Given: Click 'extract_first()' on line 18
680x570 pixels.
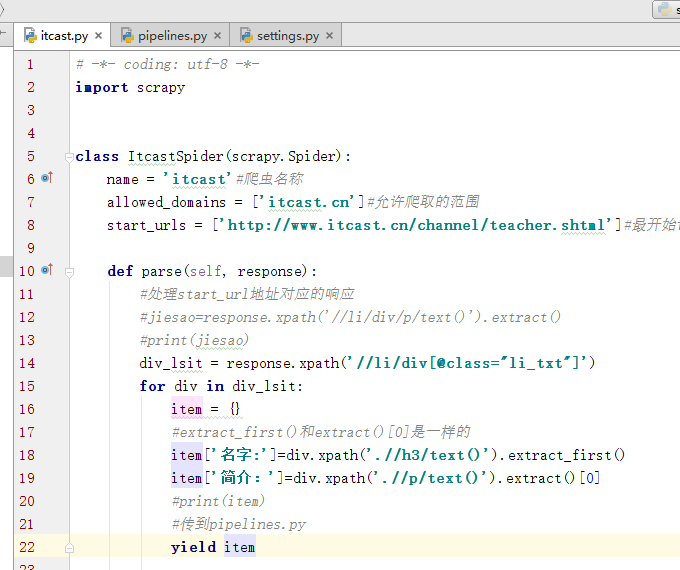Looking at the screenshot, I should (x=566, y=455).
